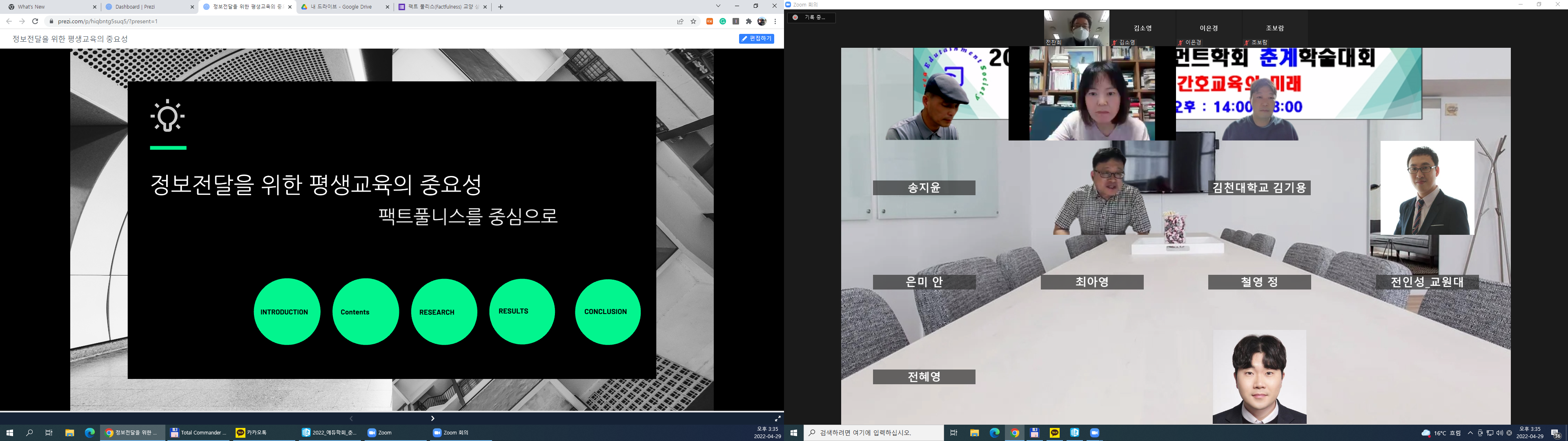The image size is (1568, 441).
Task: Jump to the RESEARCH topic circle
Action: click(444, 312)
